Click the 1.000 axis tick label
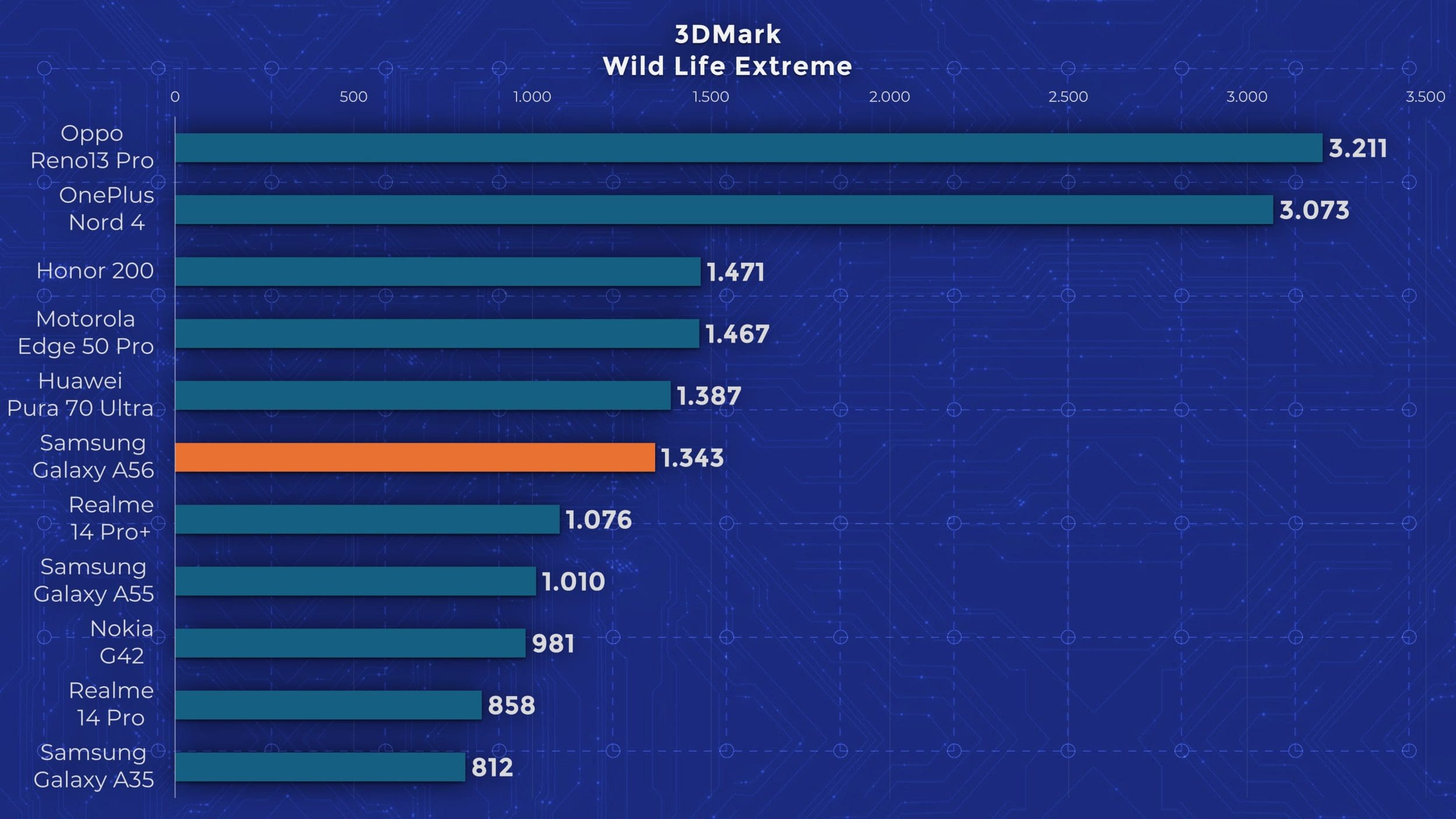1456x819 pixels. coord(532,97)
